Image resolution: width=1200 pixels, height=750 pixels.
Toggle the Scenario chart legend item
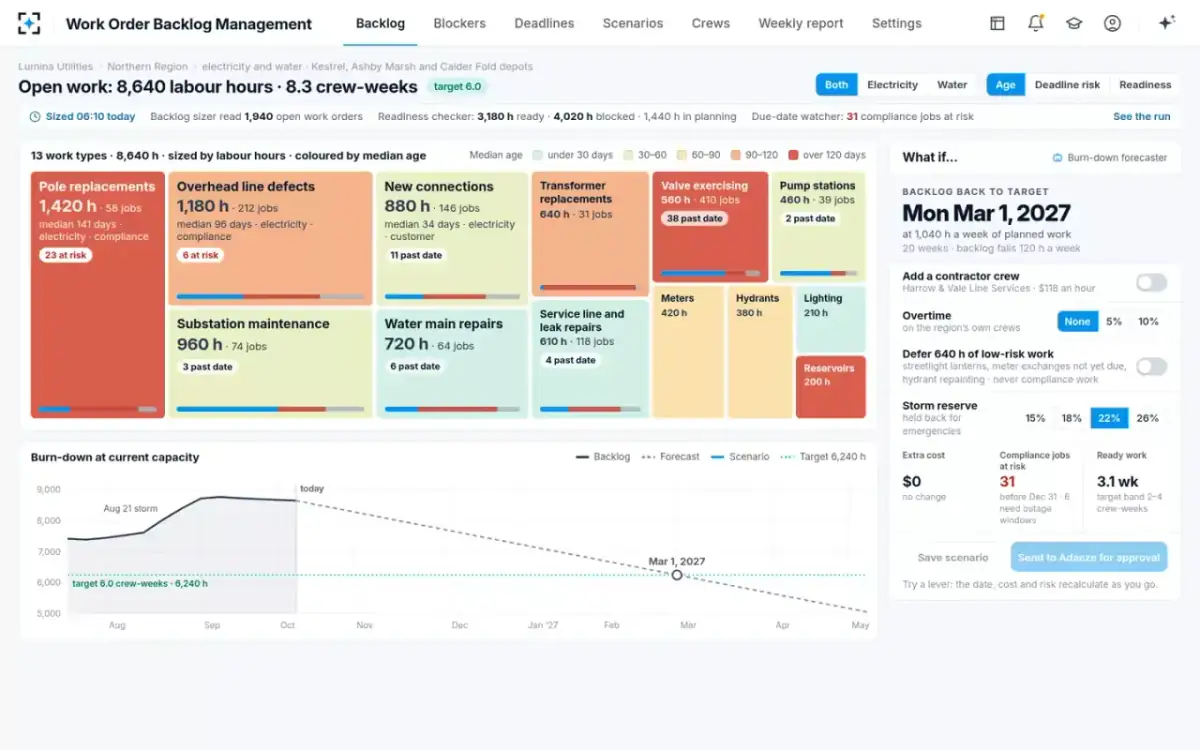click(x=740, y=457)
